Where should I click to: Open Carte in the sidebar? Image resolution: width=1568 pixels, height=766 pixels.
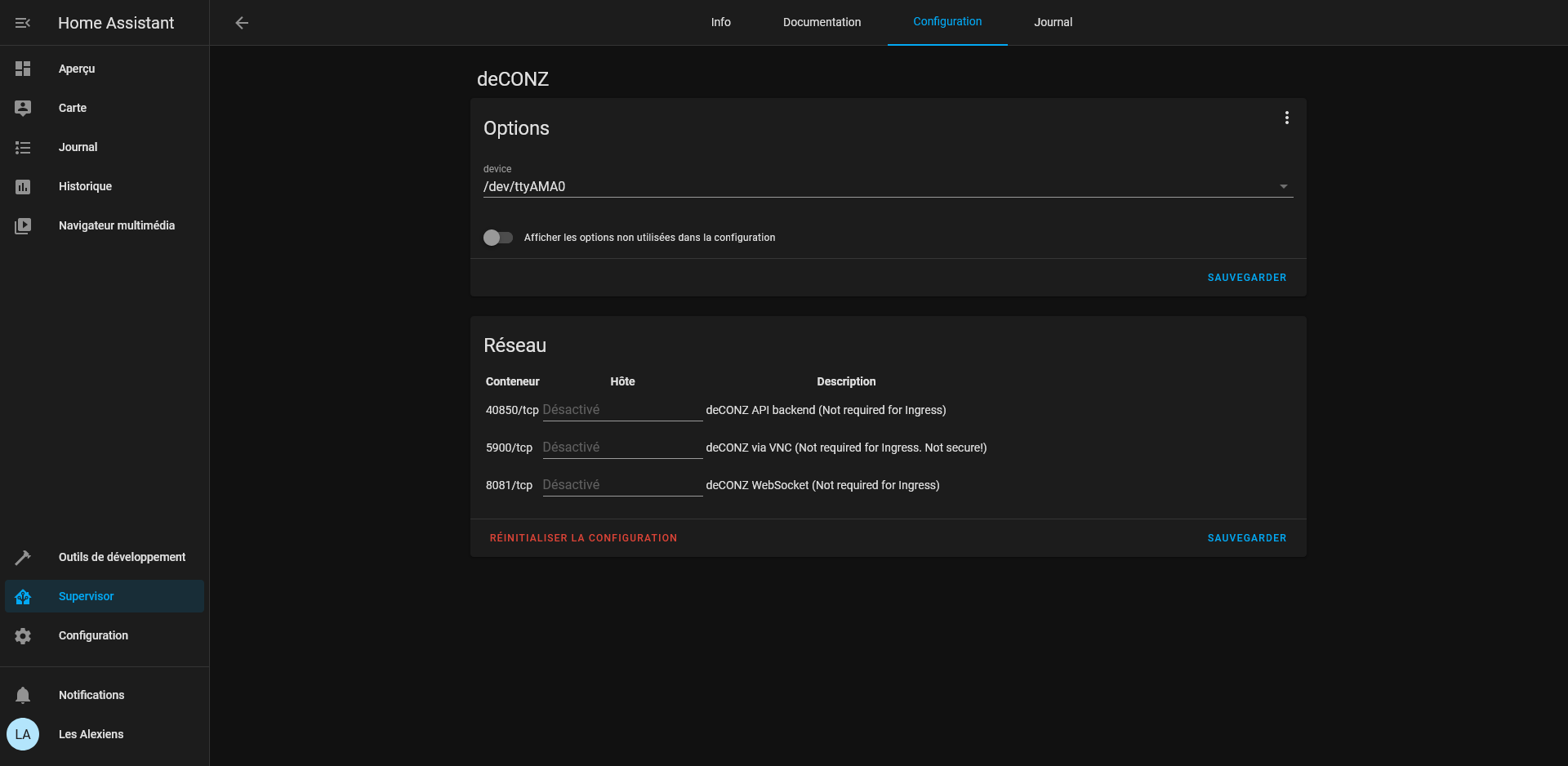tap(105, 108)
